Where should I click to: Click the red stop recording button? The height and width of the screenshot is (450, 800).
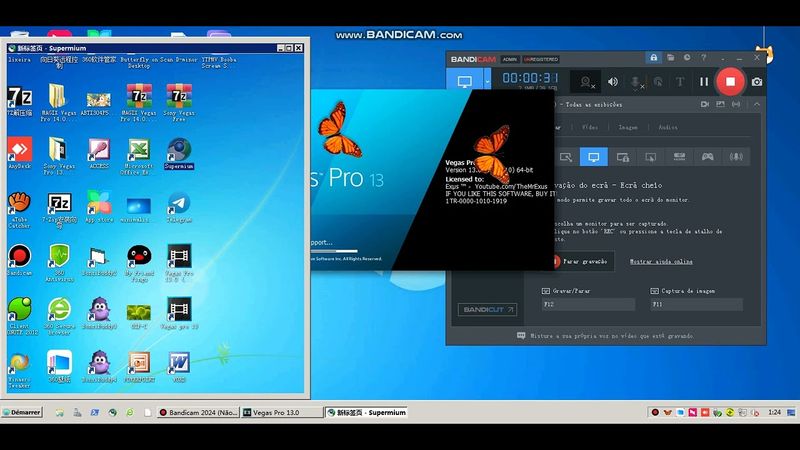click(x=731, y=81)
